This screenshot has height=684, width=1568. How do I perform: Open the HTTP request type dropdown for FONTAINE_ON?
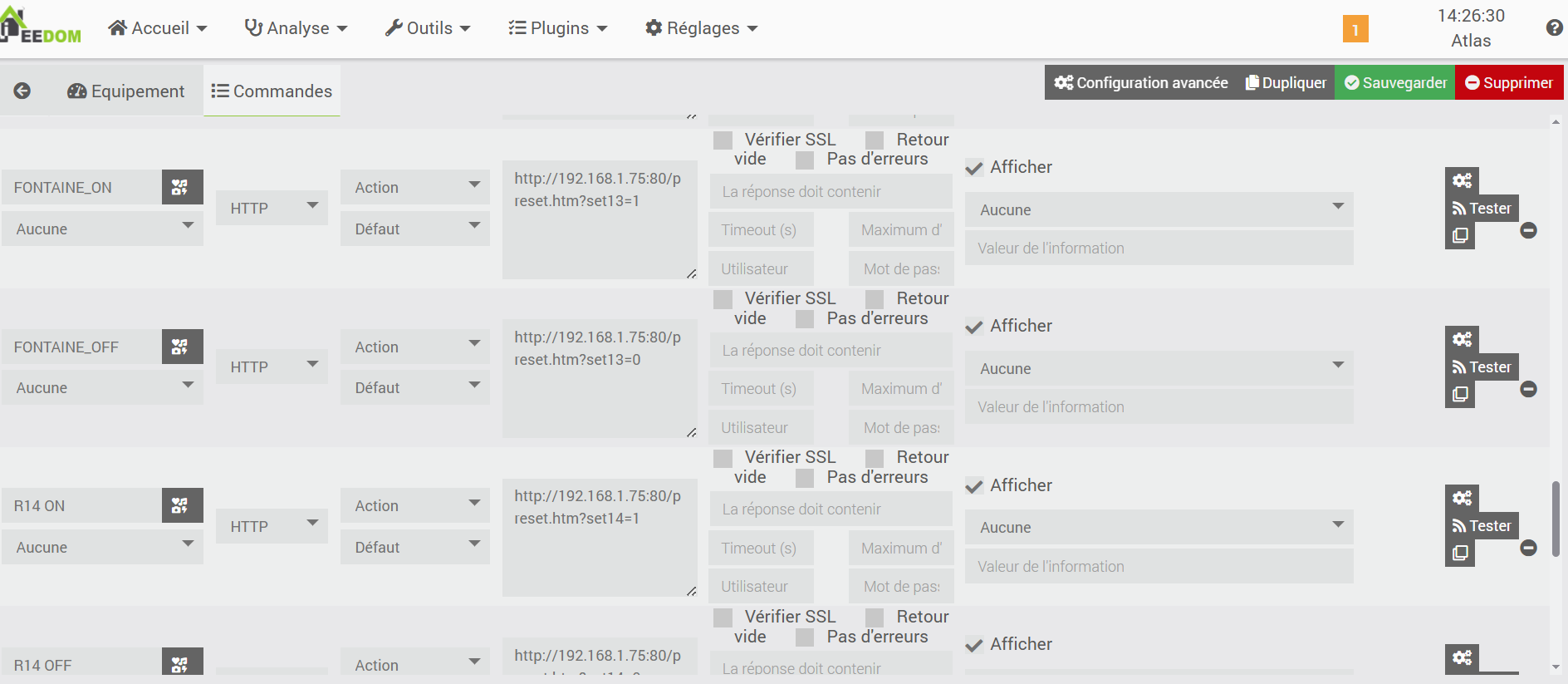pos(272,208)
